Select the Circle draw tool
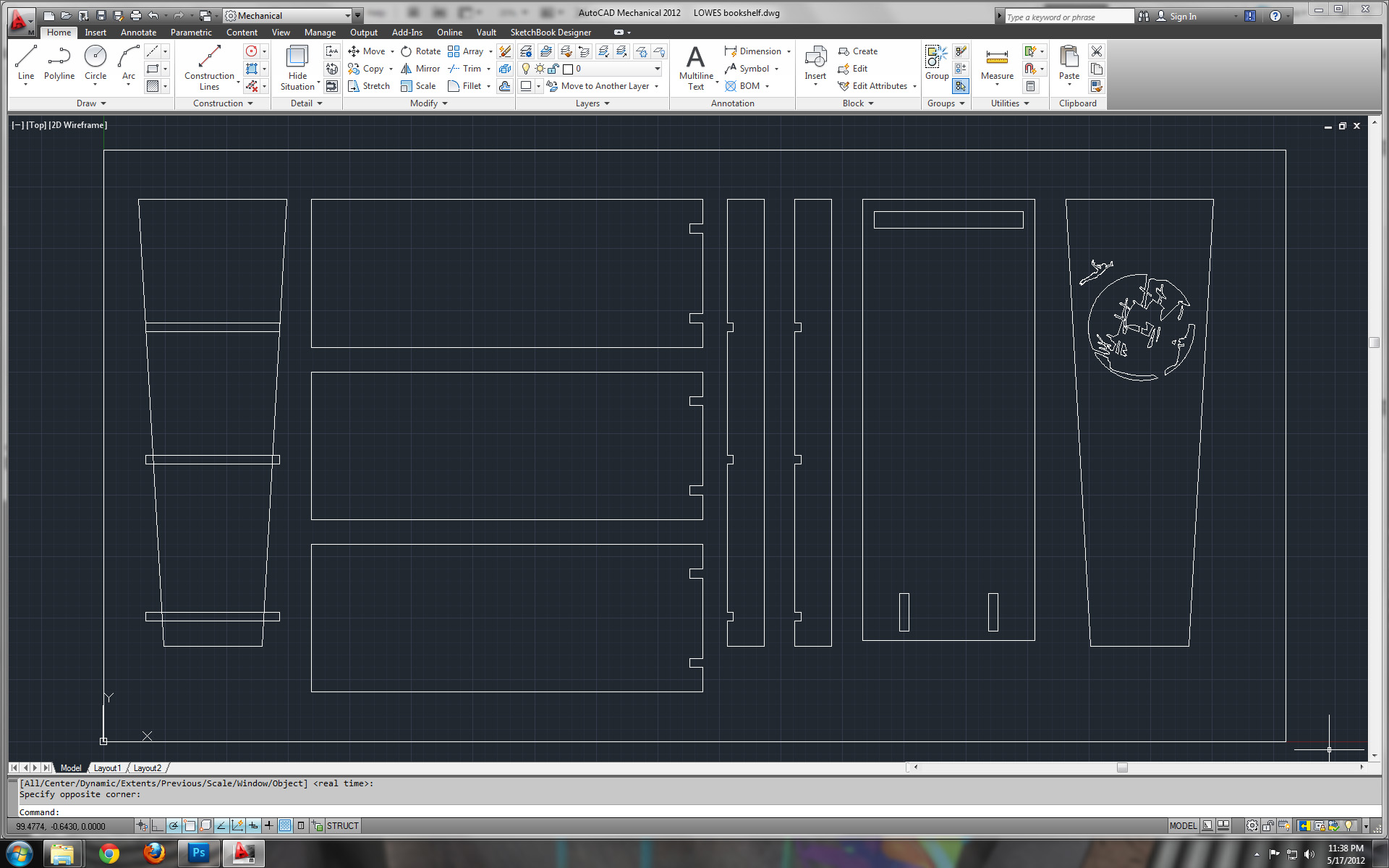 95,64
